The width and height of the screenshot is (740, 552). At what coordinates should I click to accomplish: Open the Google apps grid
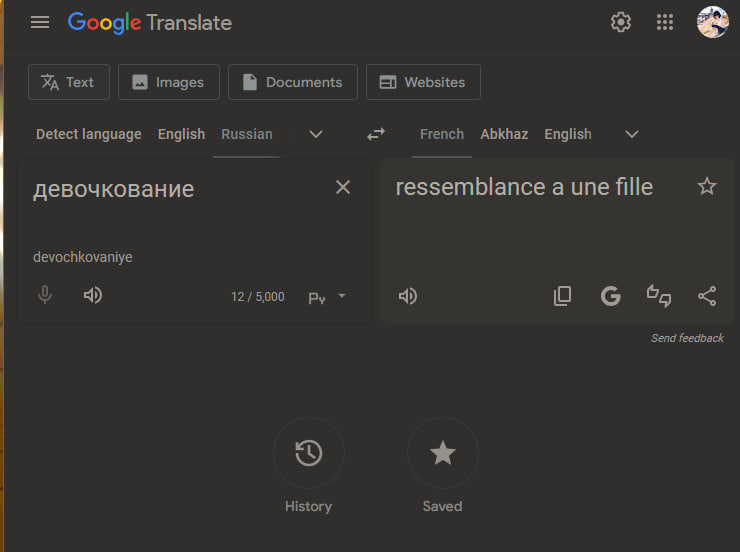click(665, 22)
